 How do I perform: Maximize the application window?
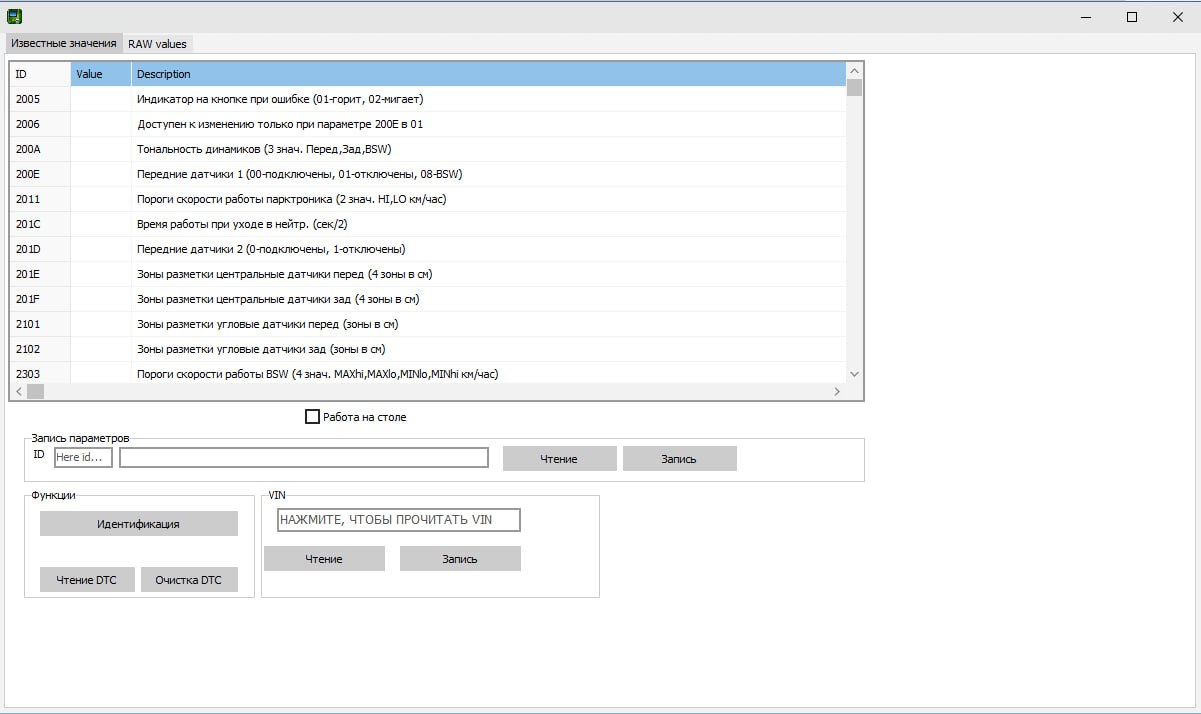(1132, 16)
